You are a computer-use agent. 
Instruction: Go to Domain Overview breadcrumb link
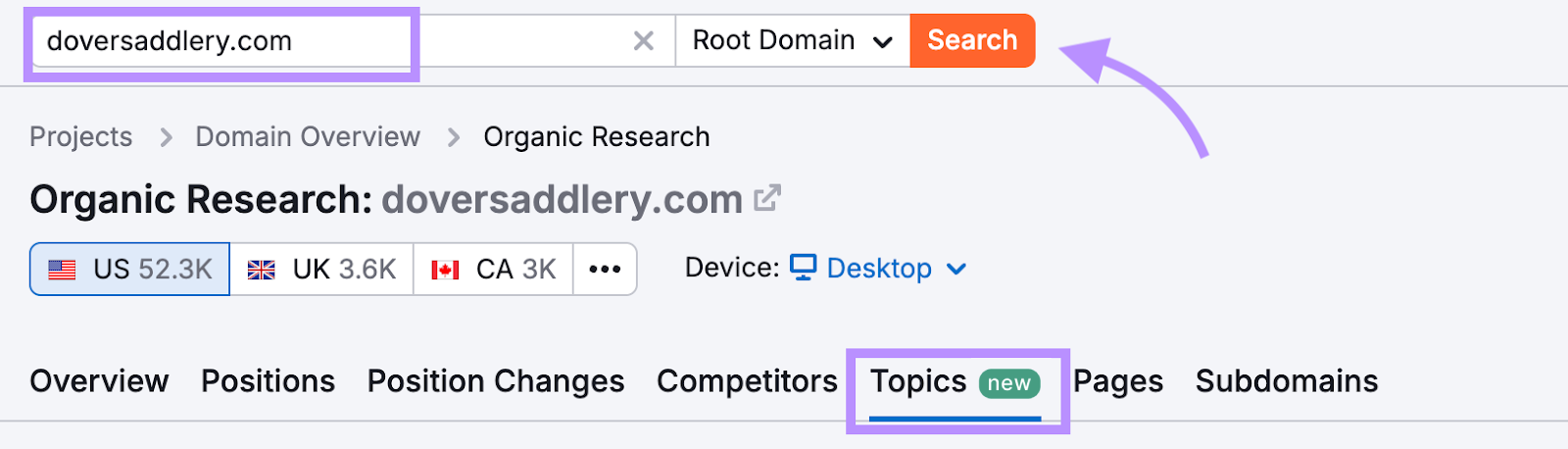308,137
